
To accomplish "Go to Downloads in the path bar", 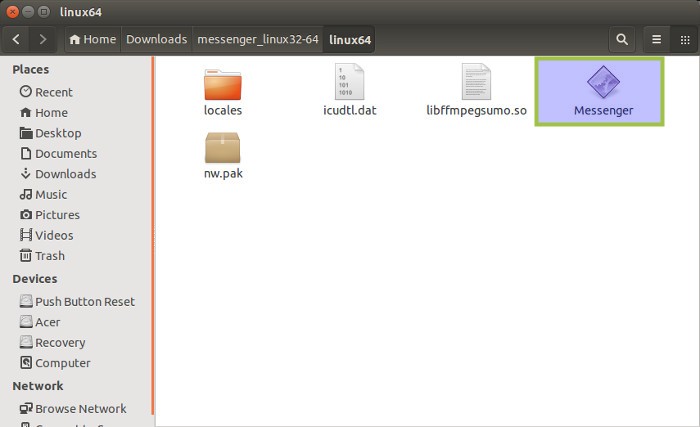I will point(156,39).
